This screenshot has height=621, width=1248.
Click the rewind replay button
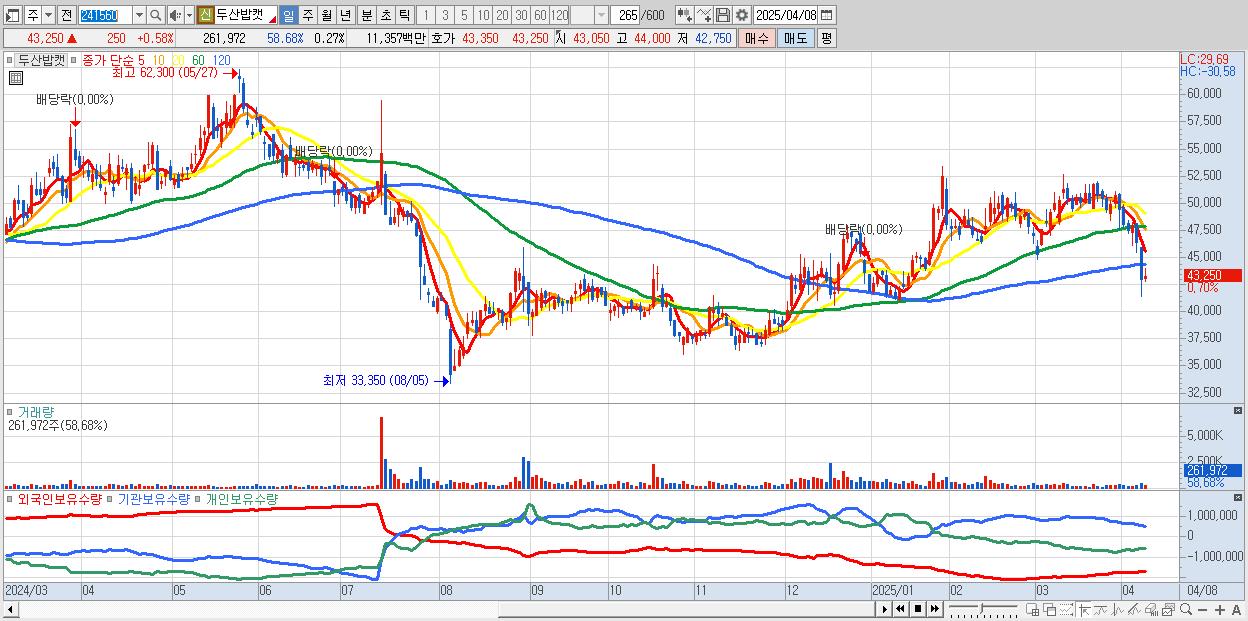click(900, 609)
